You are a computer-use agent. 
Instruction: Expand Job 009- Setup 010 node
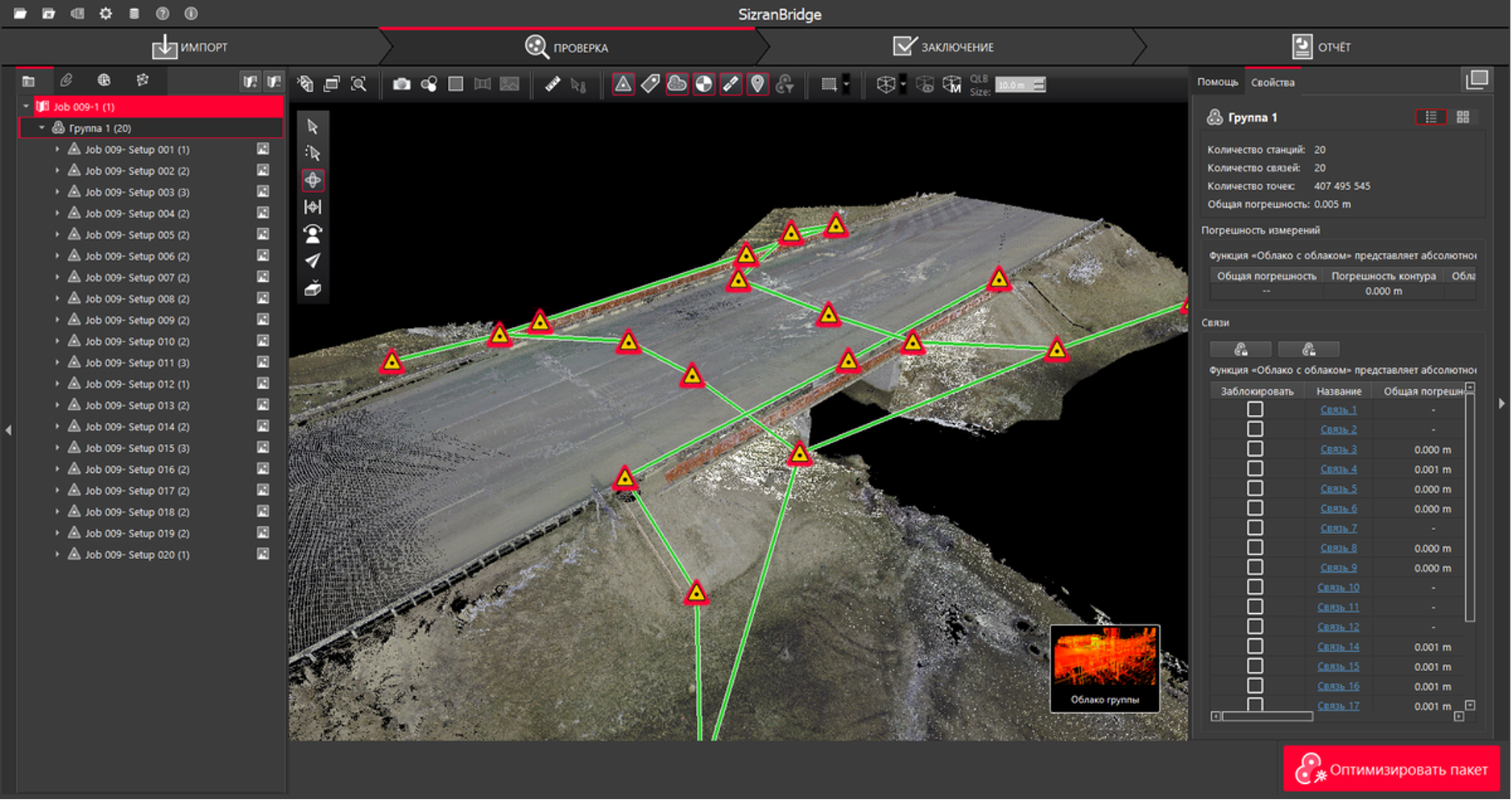pos(57,342)
